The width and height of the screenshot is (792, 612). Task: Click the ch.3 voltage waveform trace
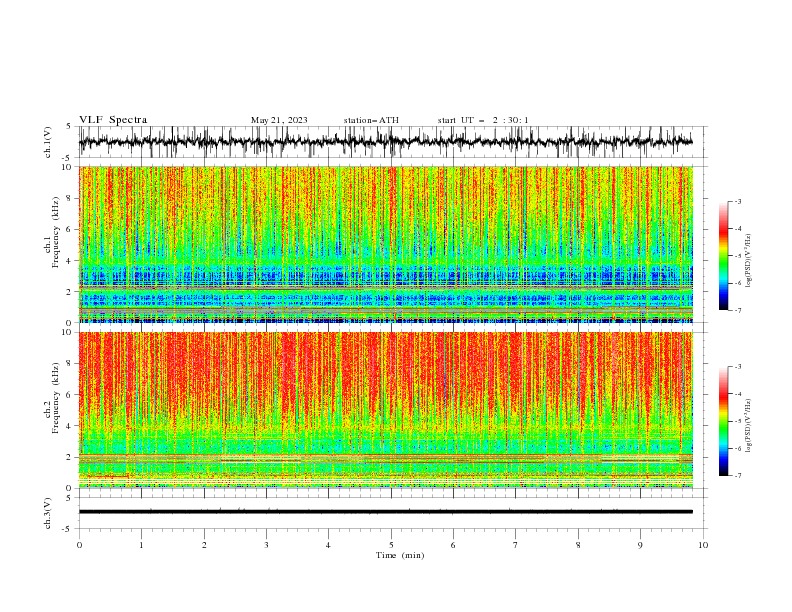pos(385,512)
